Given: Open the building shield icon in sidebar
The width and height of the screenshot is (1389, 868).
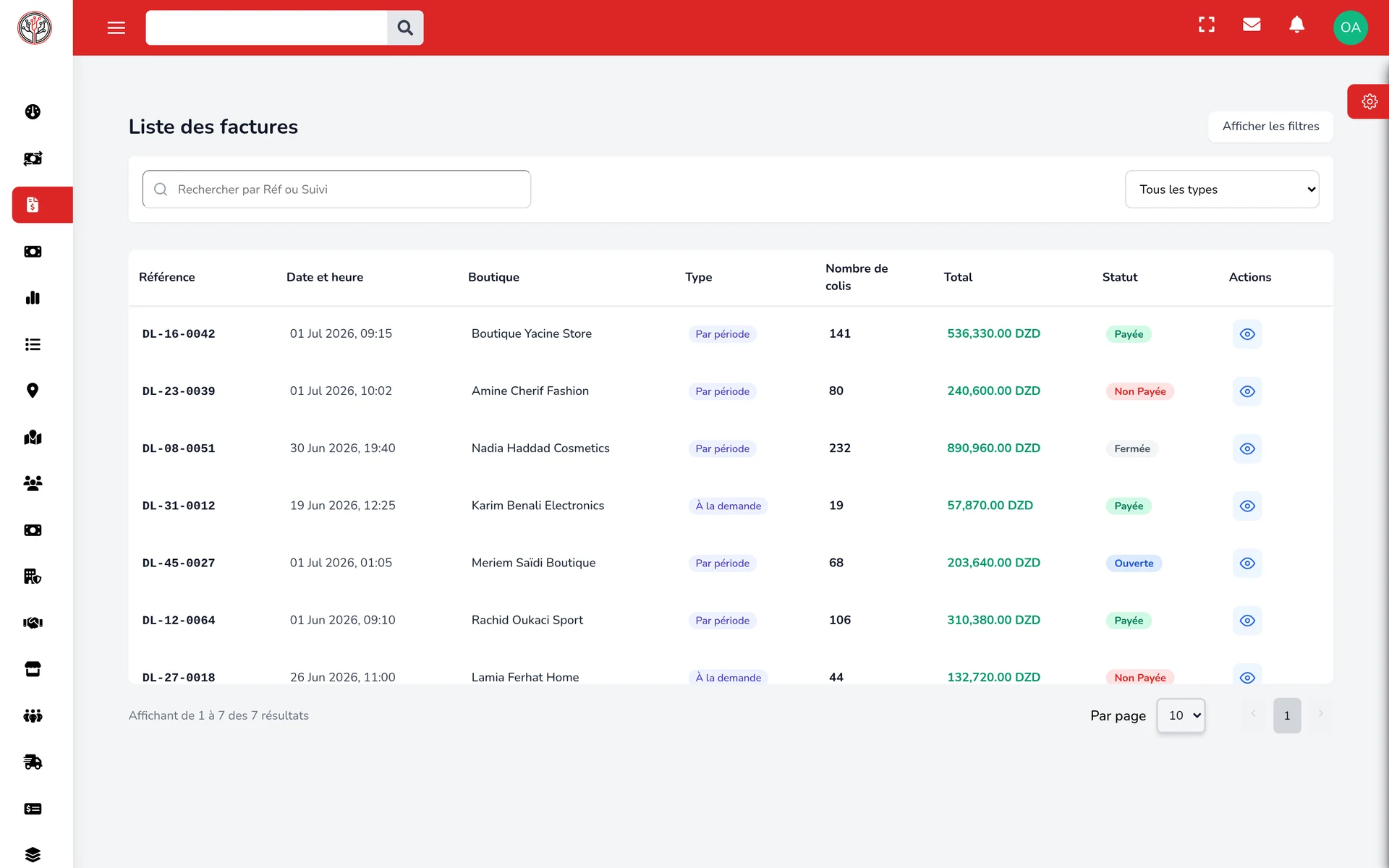Looking at the screenshot, I should pos(33,576).
